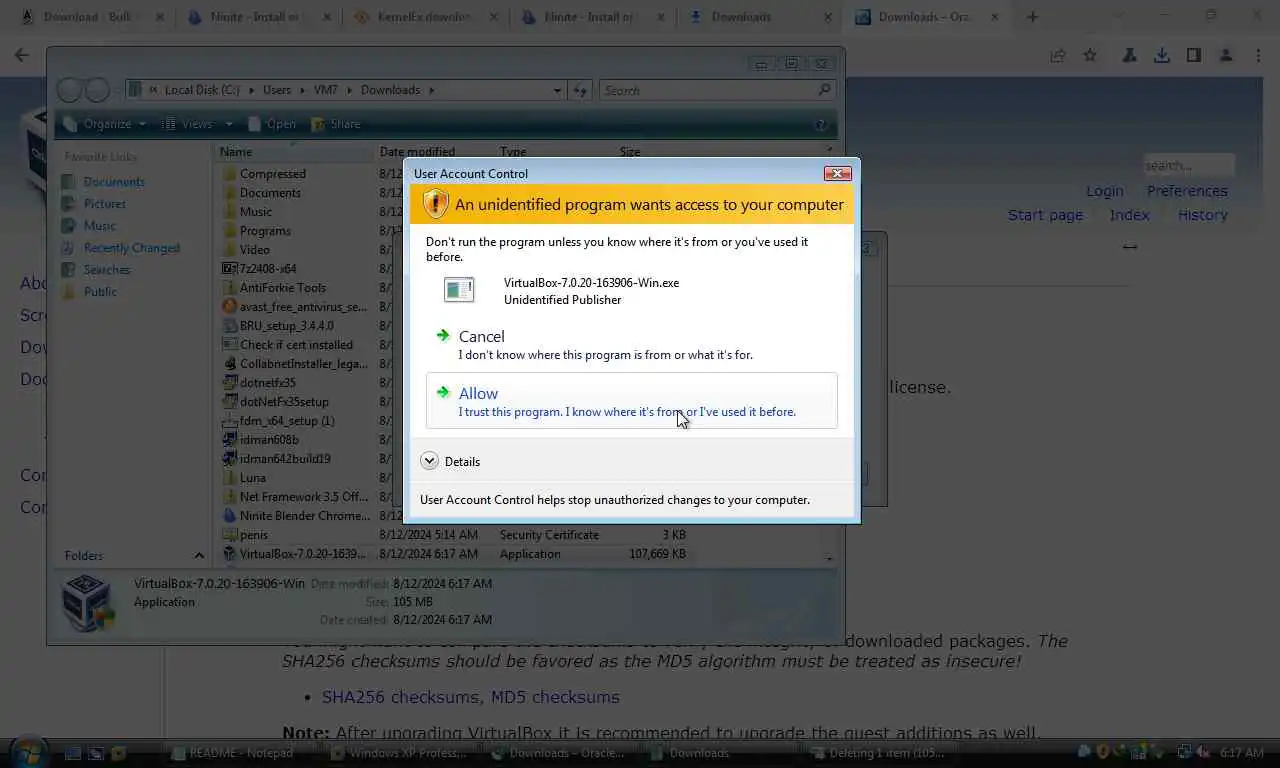Image resolution: width=1280 pixels, height=768 pixels.
Task: Click the Preferences link on the web page
Action: point(1187,191)
